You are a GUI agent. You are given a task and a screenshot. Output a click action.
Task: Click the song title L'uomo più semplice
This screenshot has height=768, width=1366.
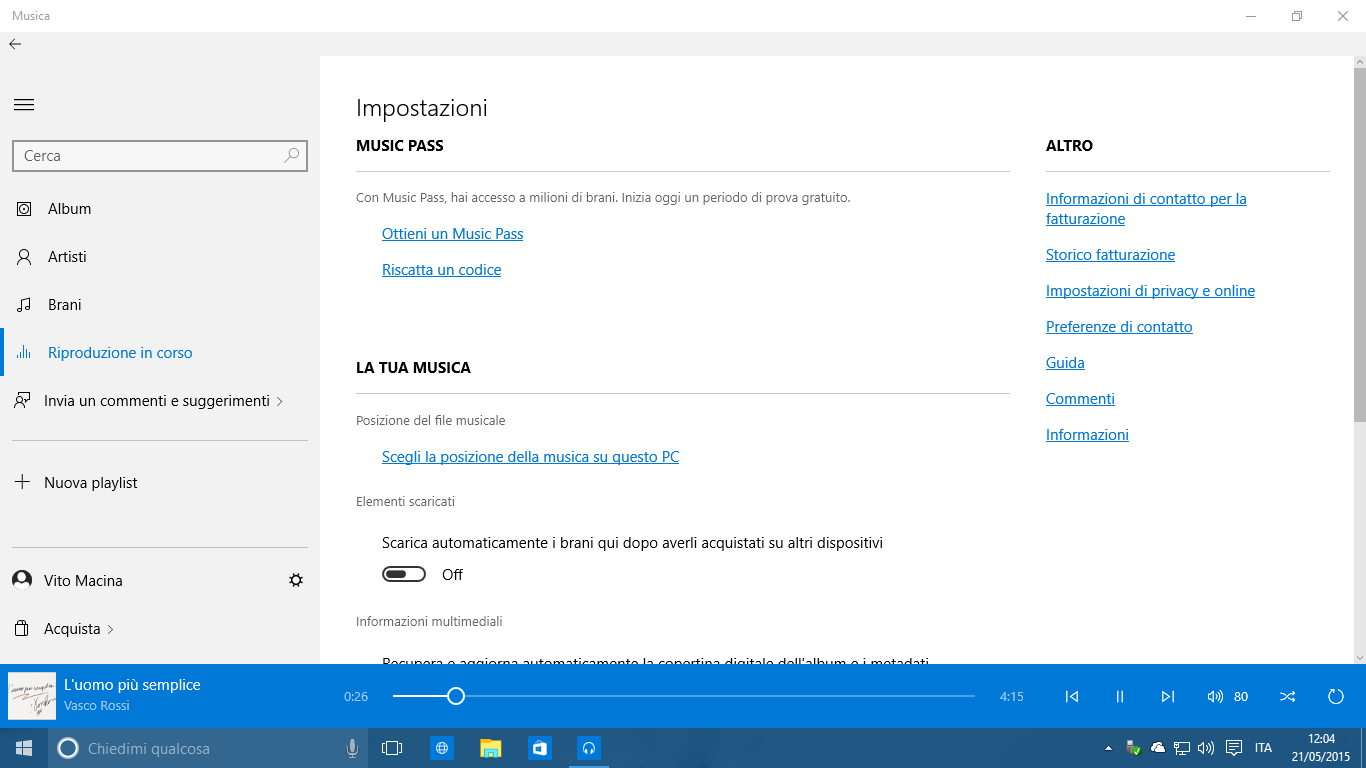pyautogui.click(x=132, y=685)
